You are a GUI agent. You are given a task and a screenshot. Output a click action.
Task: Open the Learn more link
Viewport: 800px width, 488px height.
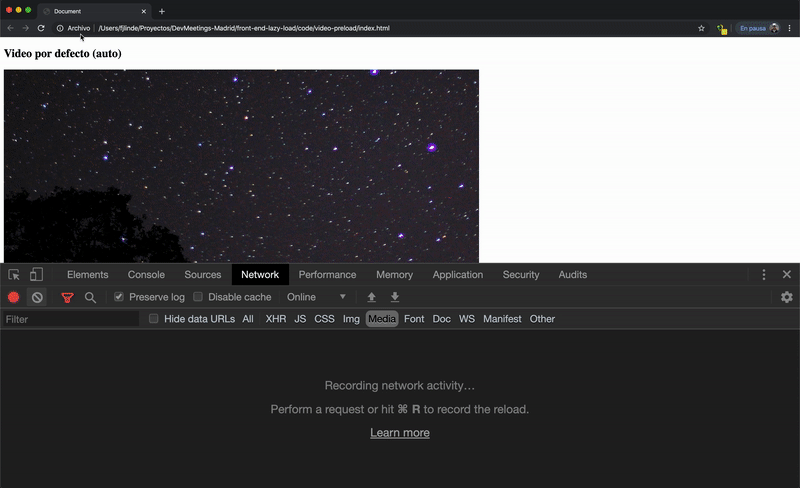pyautogui.click(x=400, y=433)
